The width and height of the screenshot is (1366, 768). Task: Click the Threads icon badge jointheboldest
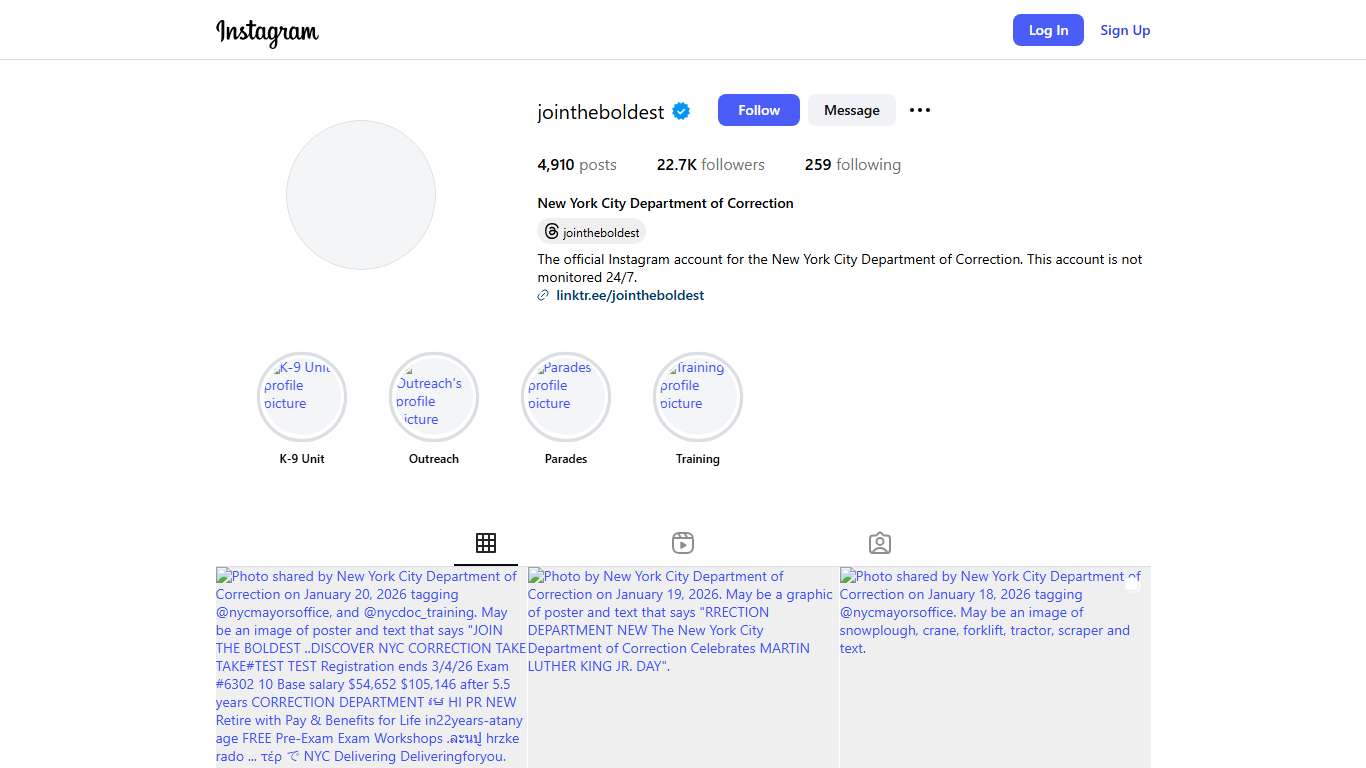click(591, 232)
